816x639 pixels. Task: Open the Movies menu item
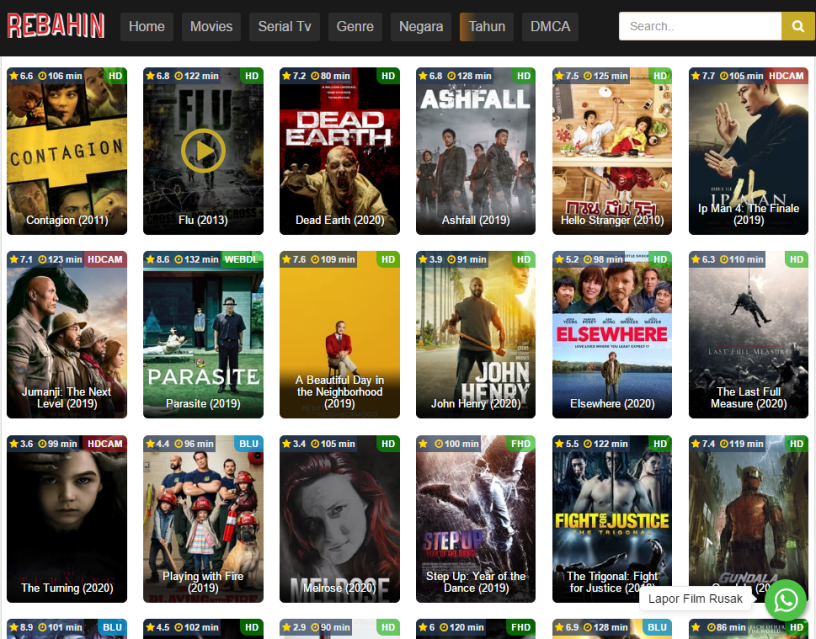tap(211, 27)
